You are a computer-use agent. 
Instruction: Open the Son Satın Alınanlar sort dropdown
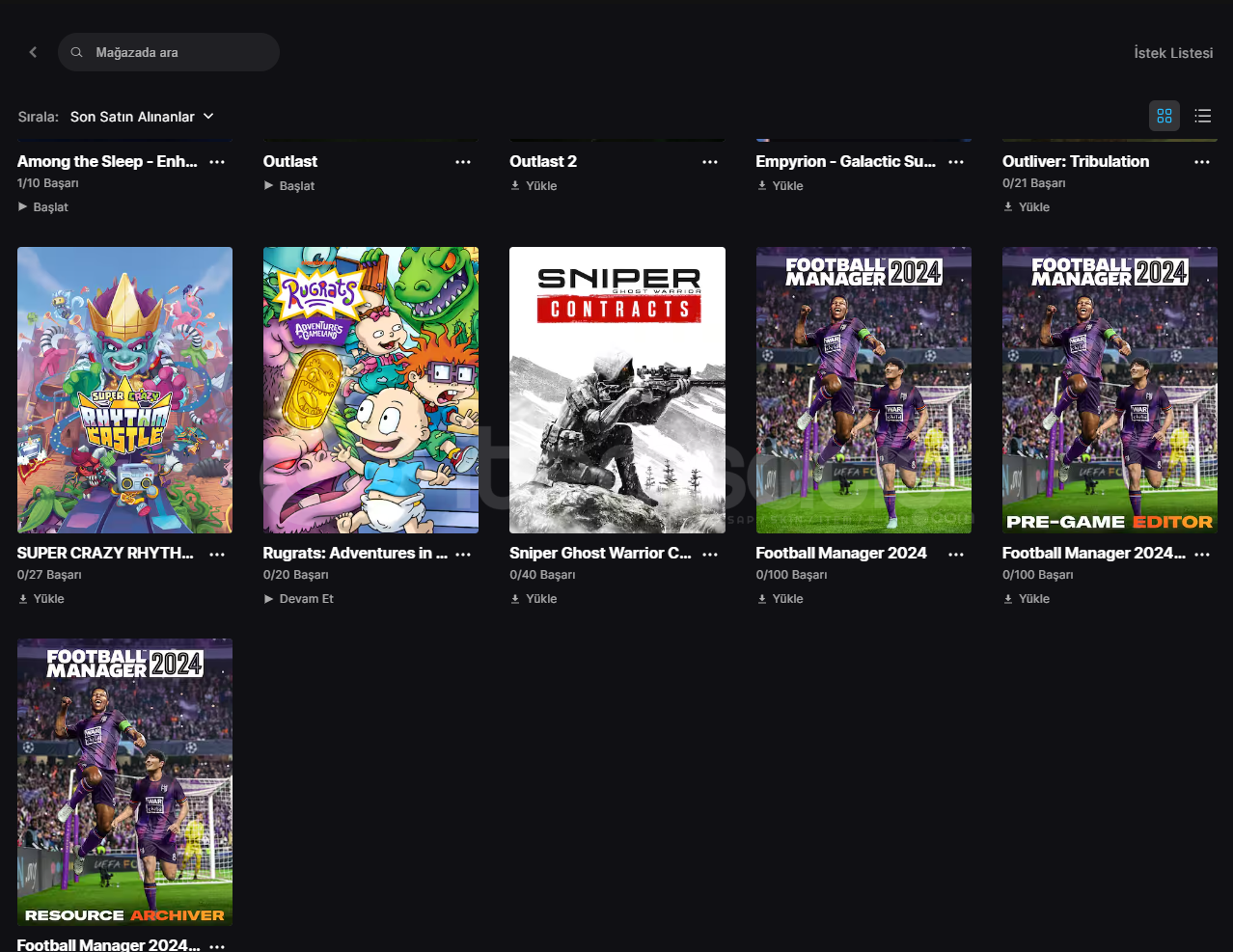142,117
